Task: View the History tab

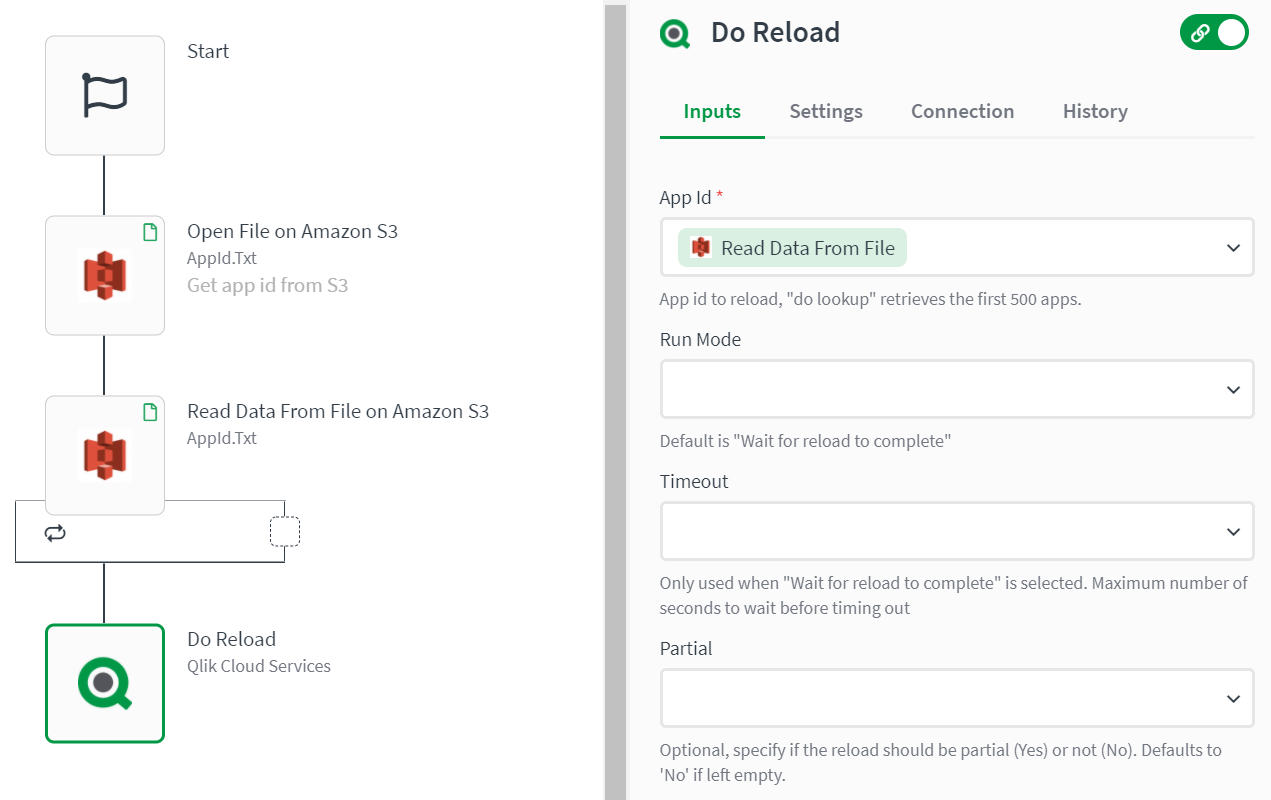Action: coord(1095,111)
